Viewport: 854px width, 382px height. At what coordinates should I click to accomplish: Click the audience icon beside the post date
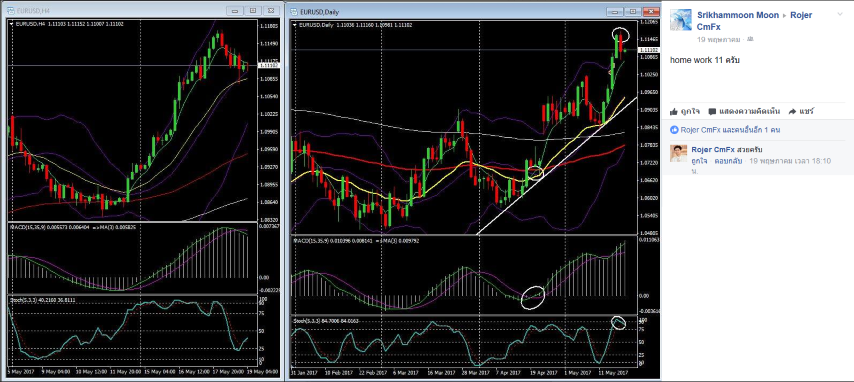(x=750, y=40)
